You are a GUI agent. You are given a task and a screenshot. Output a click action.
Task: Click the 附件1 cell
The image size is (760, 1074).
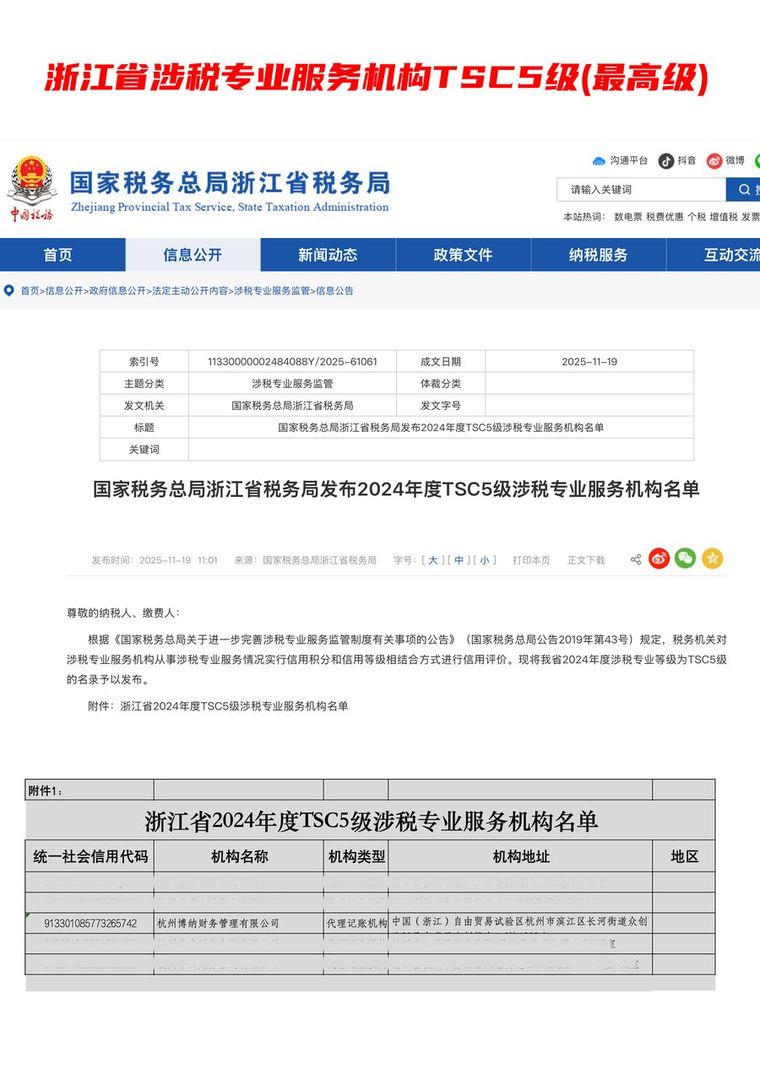(90, 790)
